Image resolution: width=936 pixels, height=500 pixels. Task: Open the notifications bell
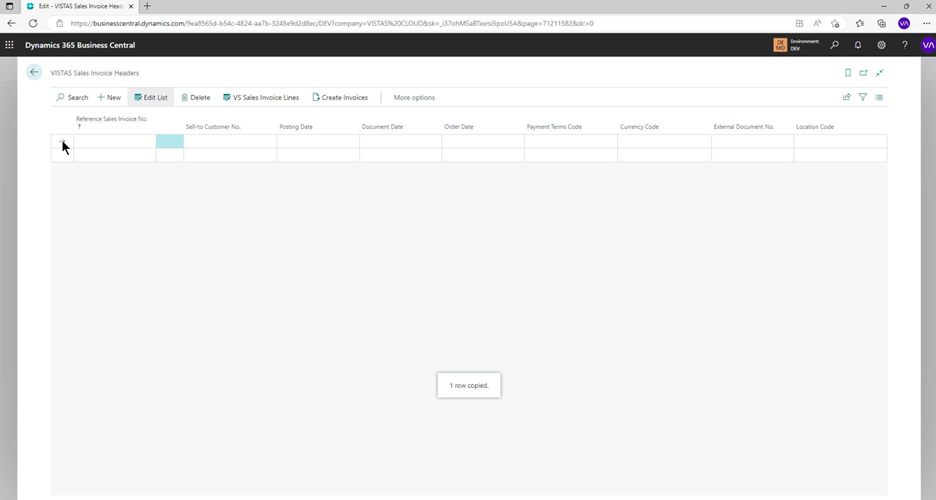click(858, 45)
